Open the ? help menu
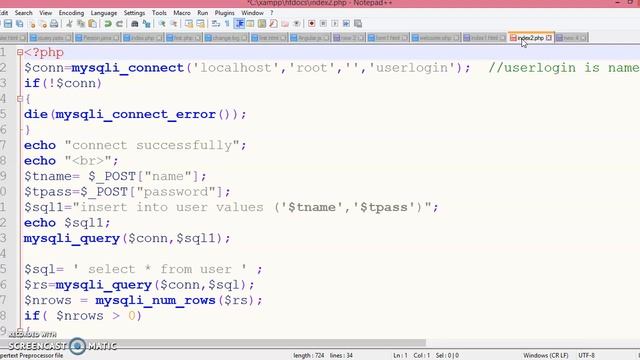The height and width of the screenshot is (360, 640). 271,13
